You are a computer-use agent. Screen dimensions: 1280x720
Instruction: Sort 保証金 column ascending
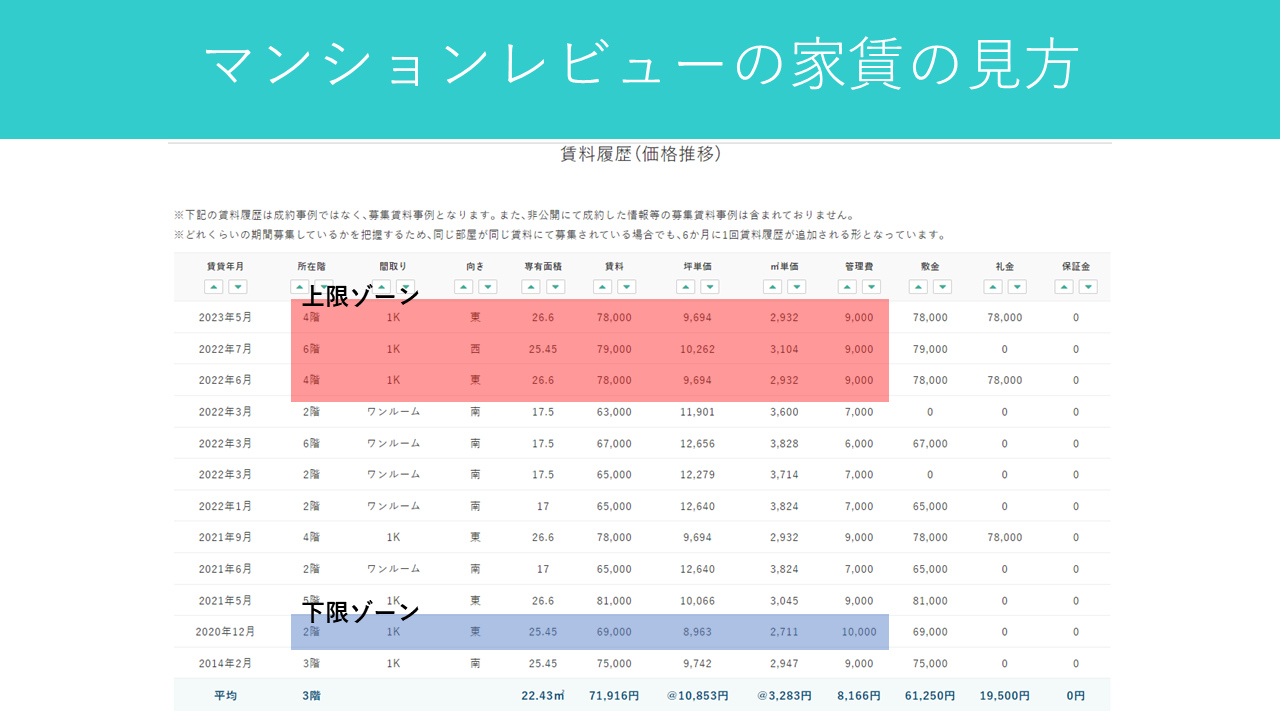click(x=1064, y=287)
